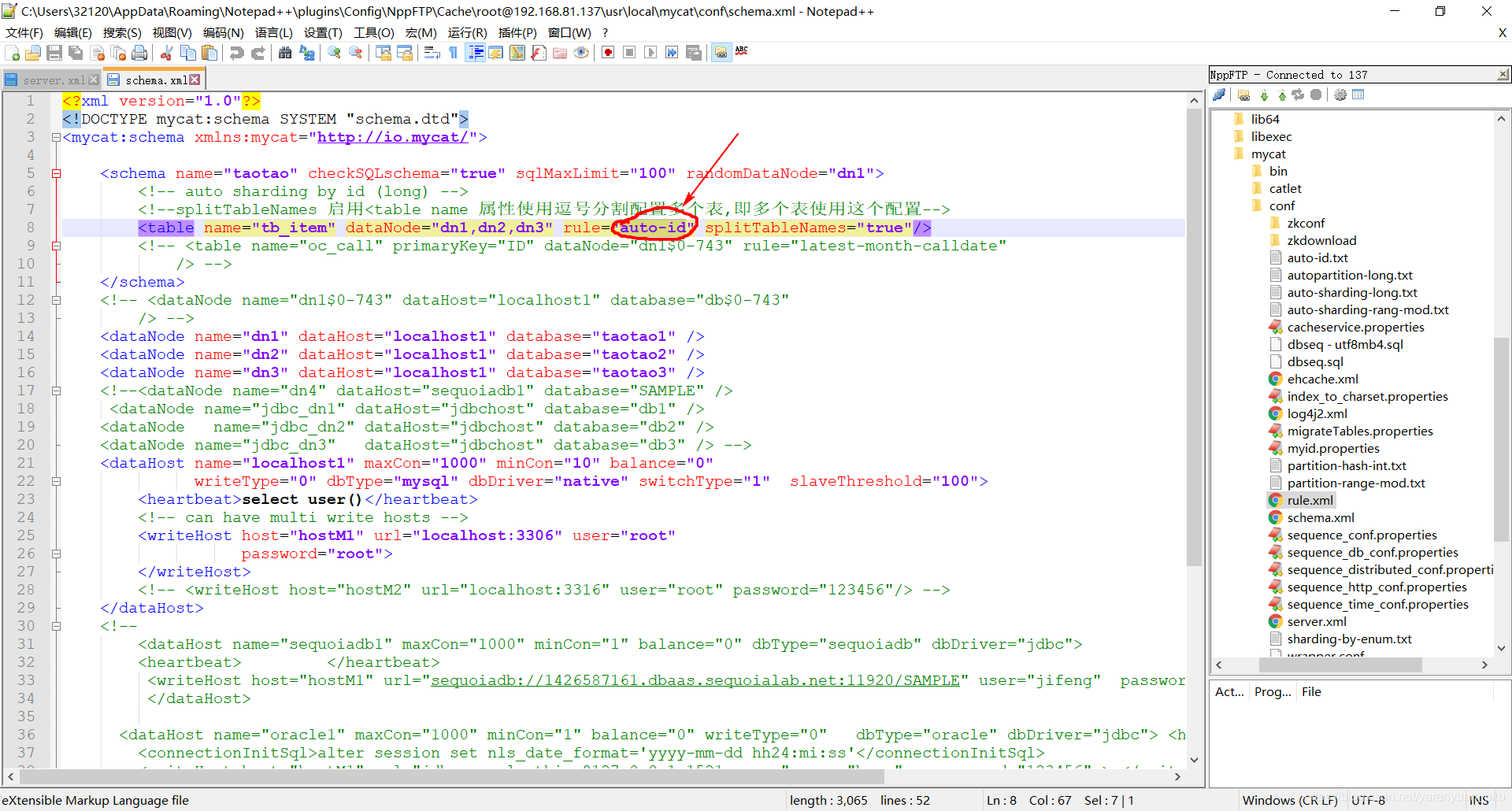Create a new file from the toolbar

(12, 53)
